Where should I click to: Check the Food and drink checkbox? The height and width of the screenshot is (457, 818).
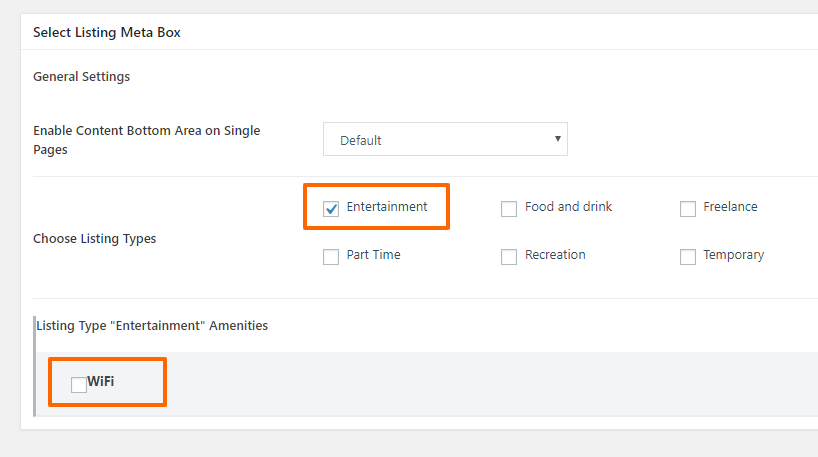point(509,209)
